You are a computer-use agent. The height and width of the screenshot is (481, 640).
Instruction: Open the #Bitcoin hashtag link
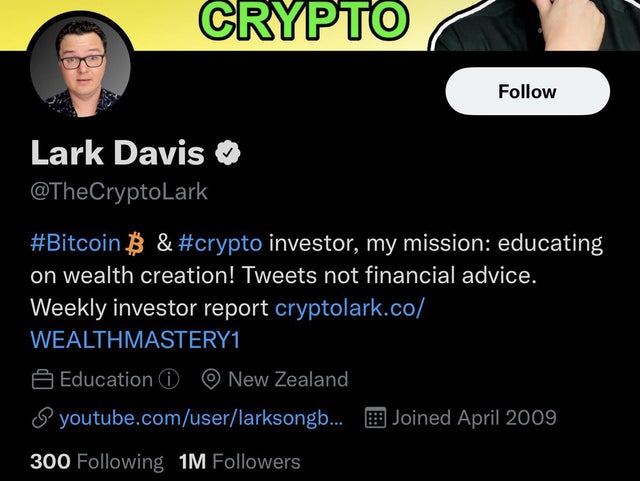(76, 243)
